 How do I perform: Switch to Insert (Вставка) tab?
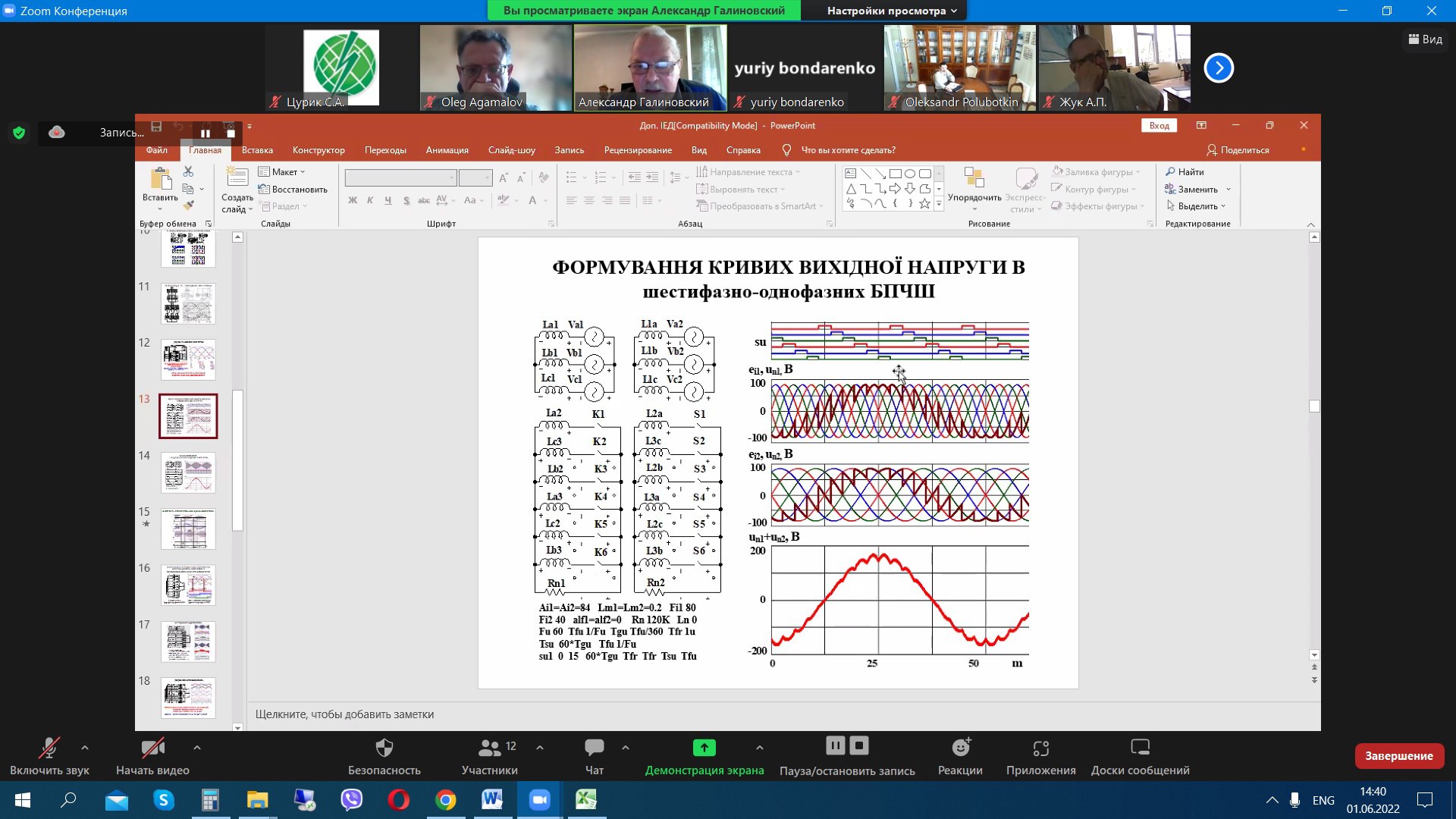click(257, 150)
